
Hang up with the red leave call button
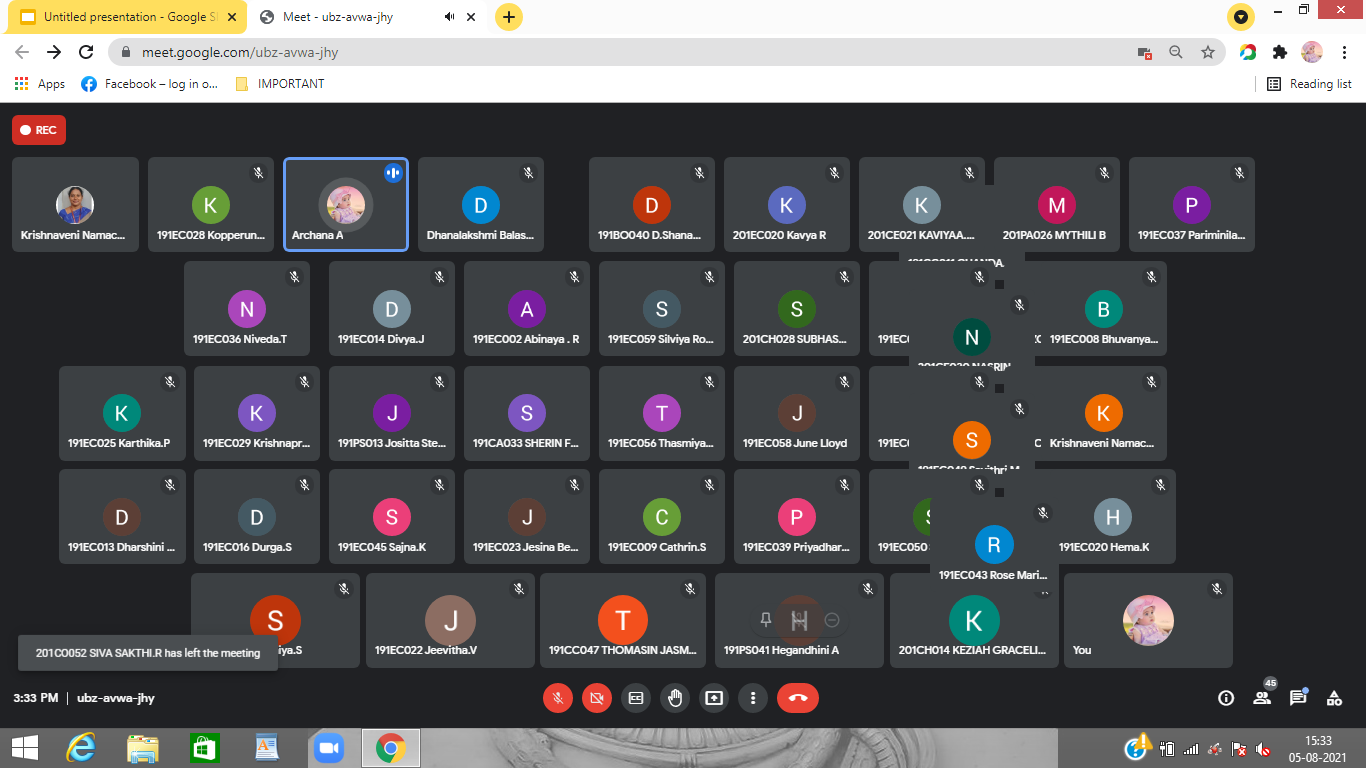click(797, 698)
